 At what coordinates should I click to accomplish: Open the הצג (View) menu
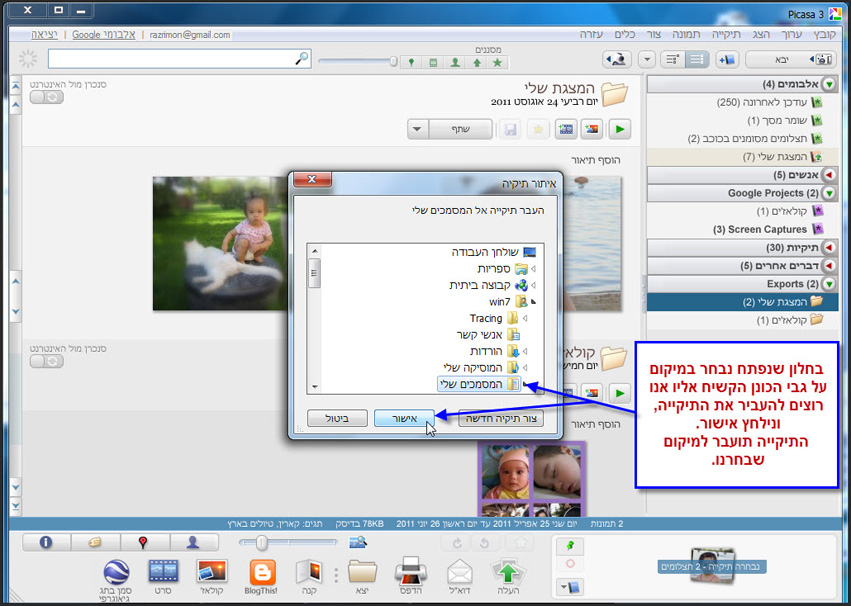click(761, 34)
